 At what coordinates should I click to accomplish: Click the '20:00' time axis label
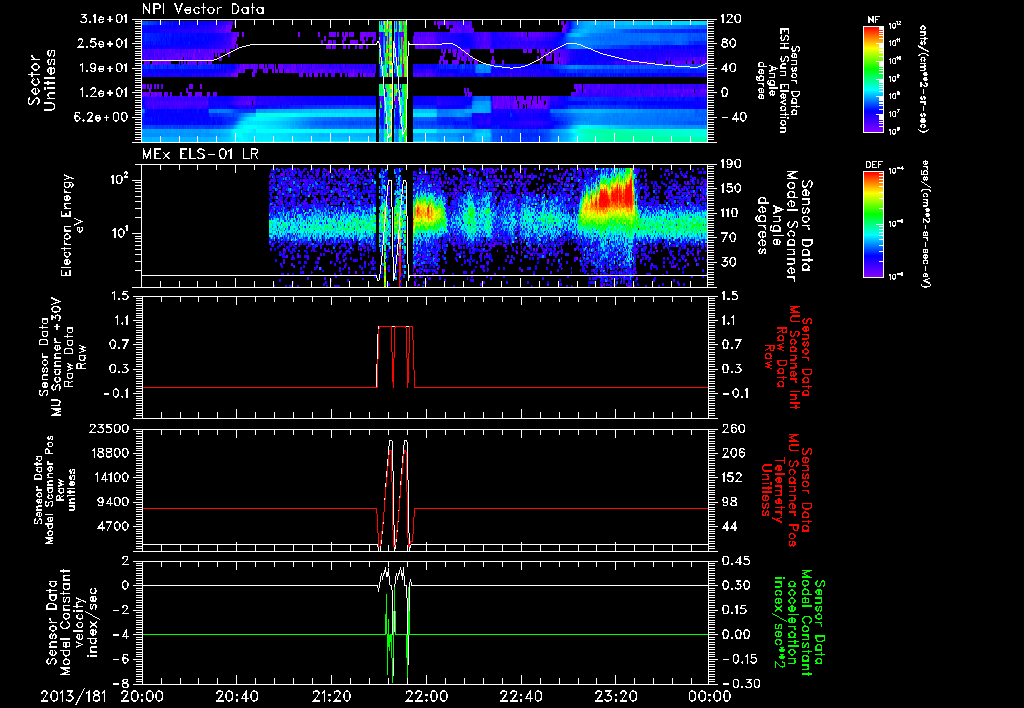tap(142, 696)
